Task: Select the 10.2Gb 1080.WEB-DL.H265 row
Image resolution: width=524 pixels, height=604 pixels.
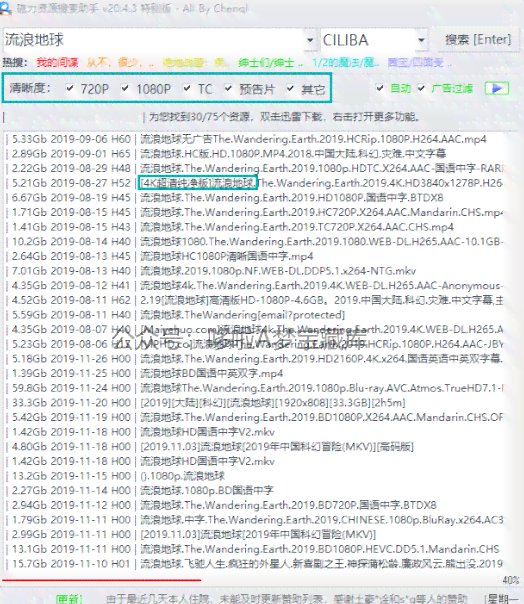Action: click(x=254, y=242)
